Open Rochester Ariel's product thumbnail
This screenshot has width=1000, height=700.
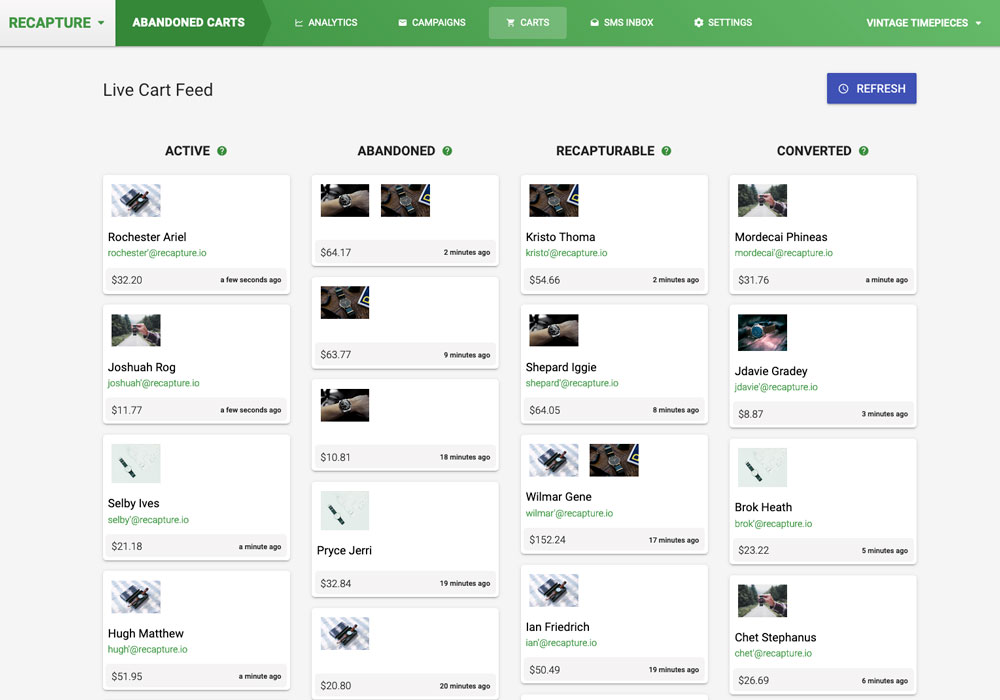(x=136, y=200)
